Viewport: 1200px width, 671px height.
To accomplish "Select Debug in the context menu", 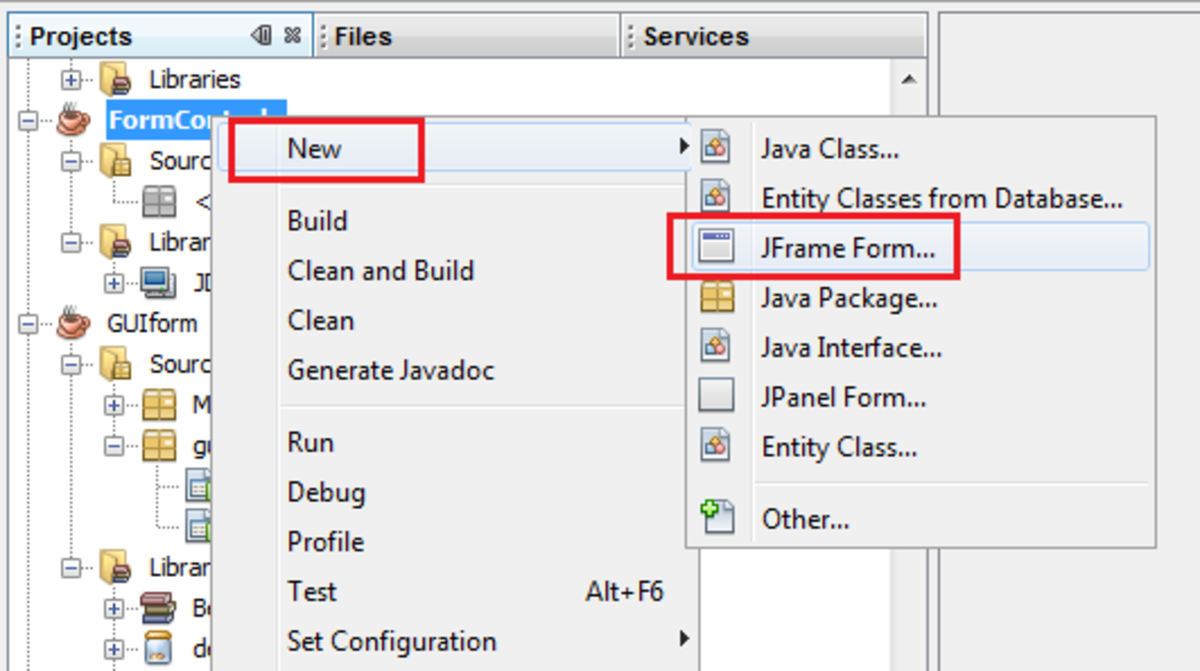I will tap(326, 492).
